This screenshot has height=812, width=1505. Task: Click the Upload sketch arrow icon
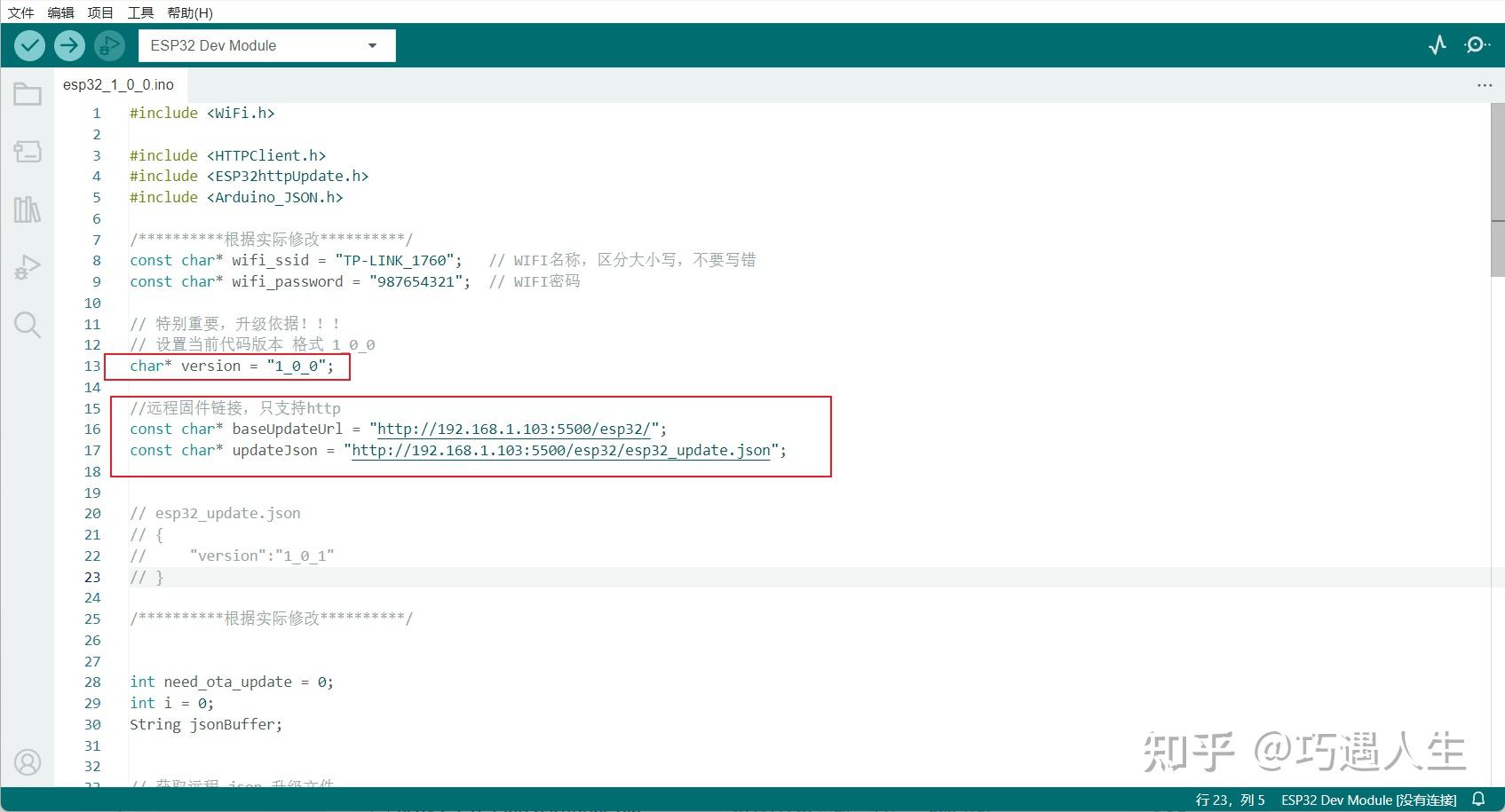(x=69, y=45)
